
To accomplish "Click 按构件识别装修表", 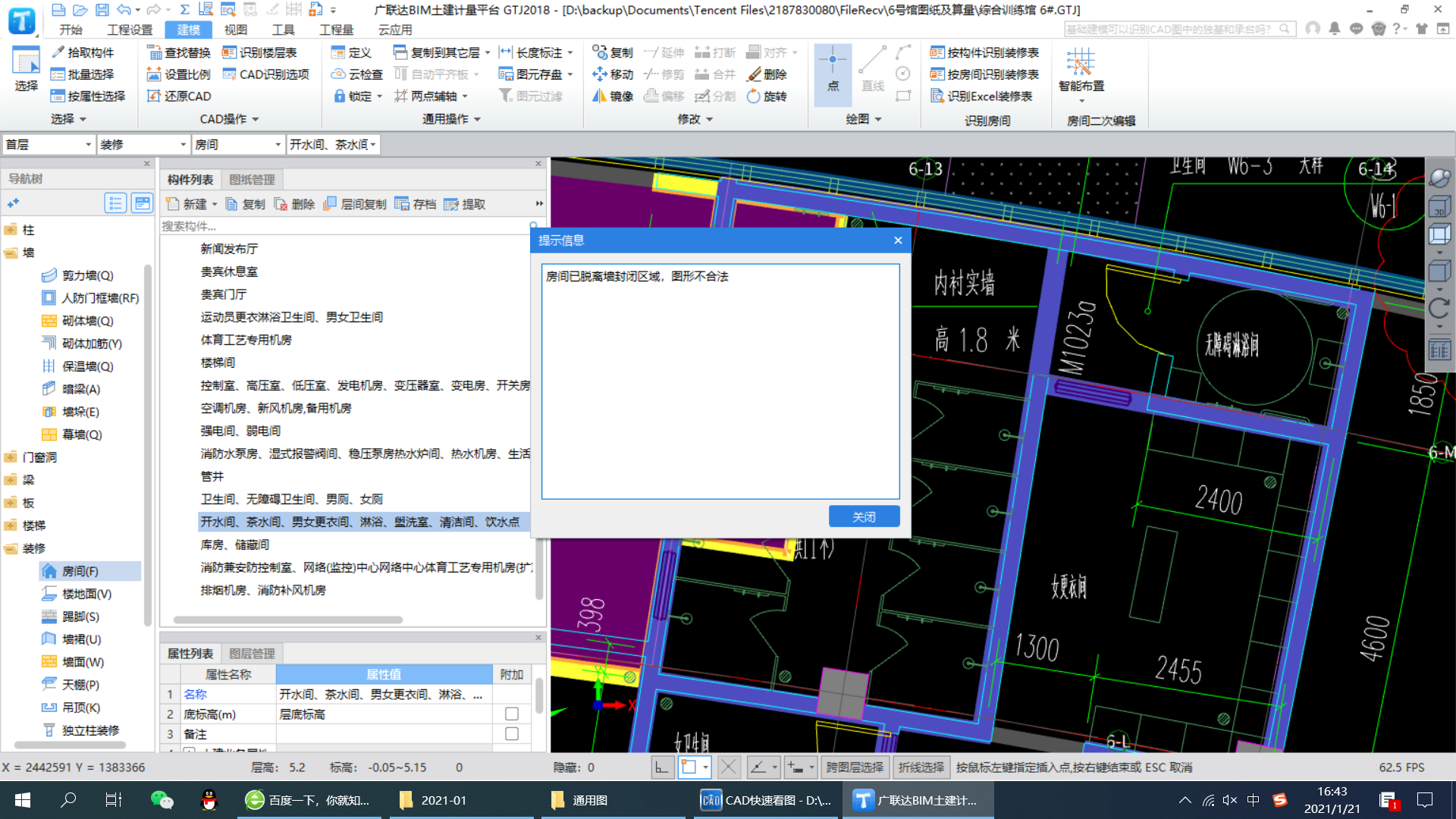I will click(x=984, y=52).
